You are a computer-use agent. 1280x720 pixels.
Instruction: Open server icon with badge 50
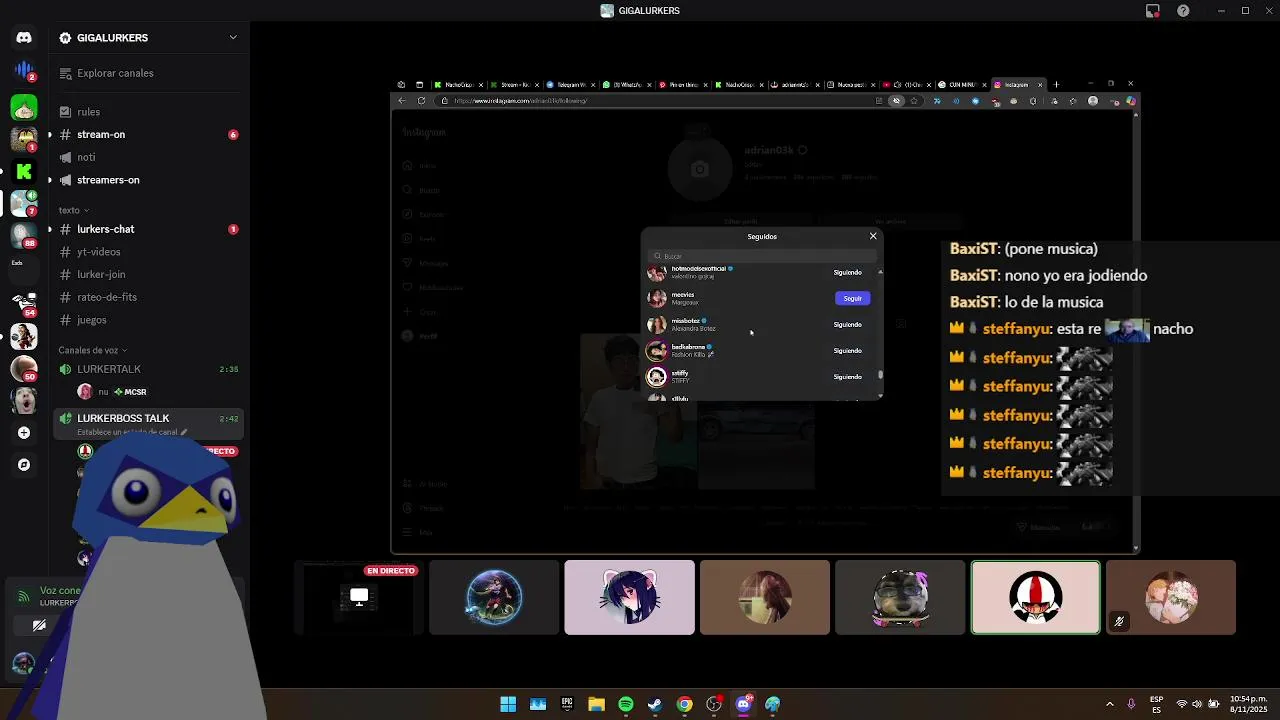coord(24,368)
